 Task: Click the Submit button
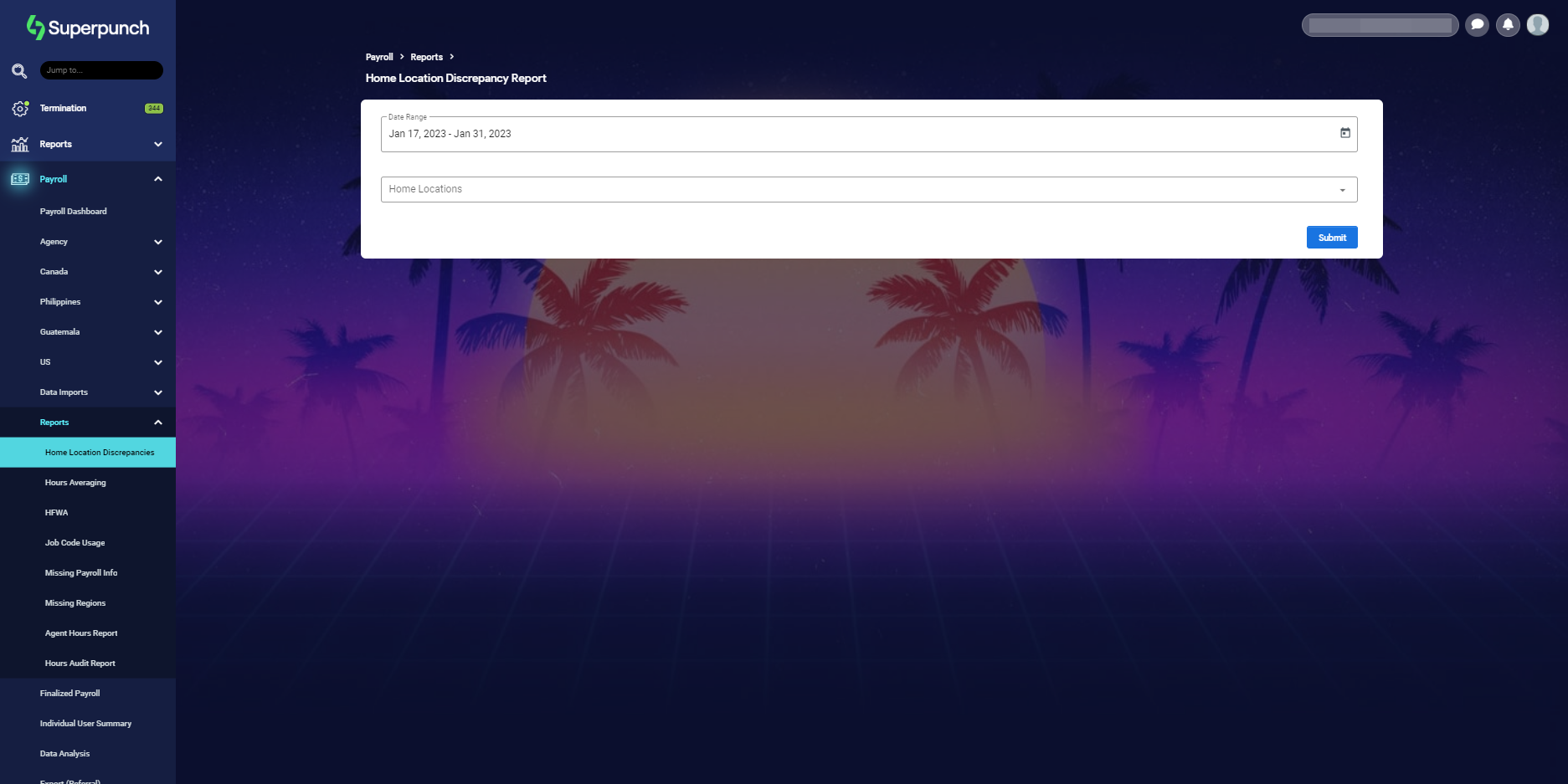coord(1331,237)
